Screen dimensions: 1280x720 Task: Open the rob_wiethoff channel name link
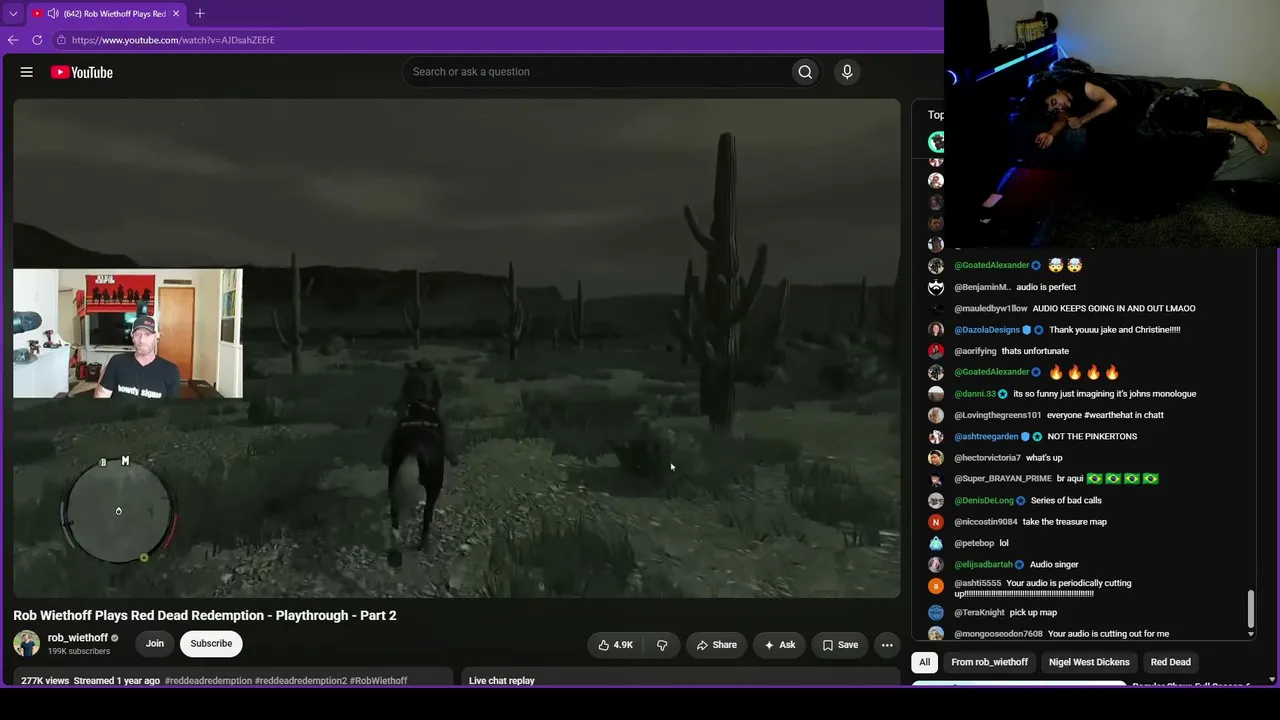coord(78,638)
